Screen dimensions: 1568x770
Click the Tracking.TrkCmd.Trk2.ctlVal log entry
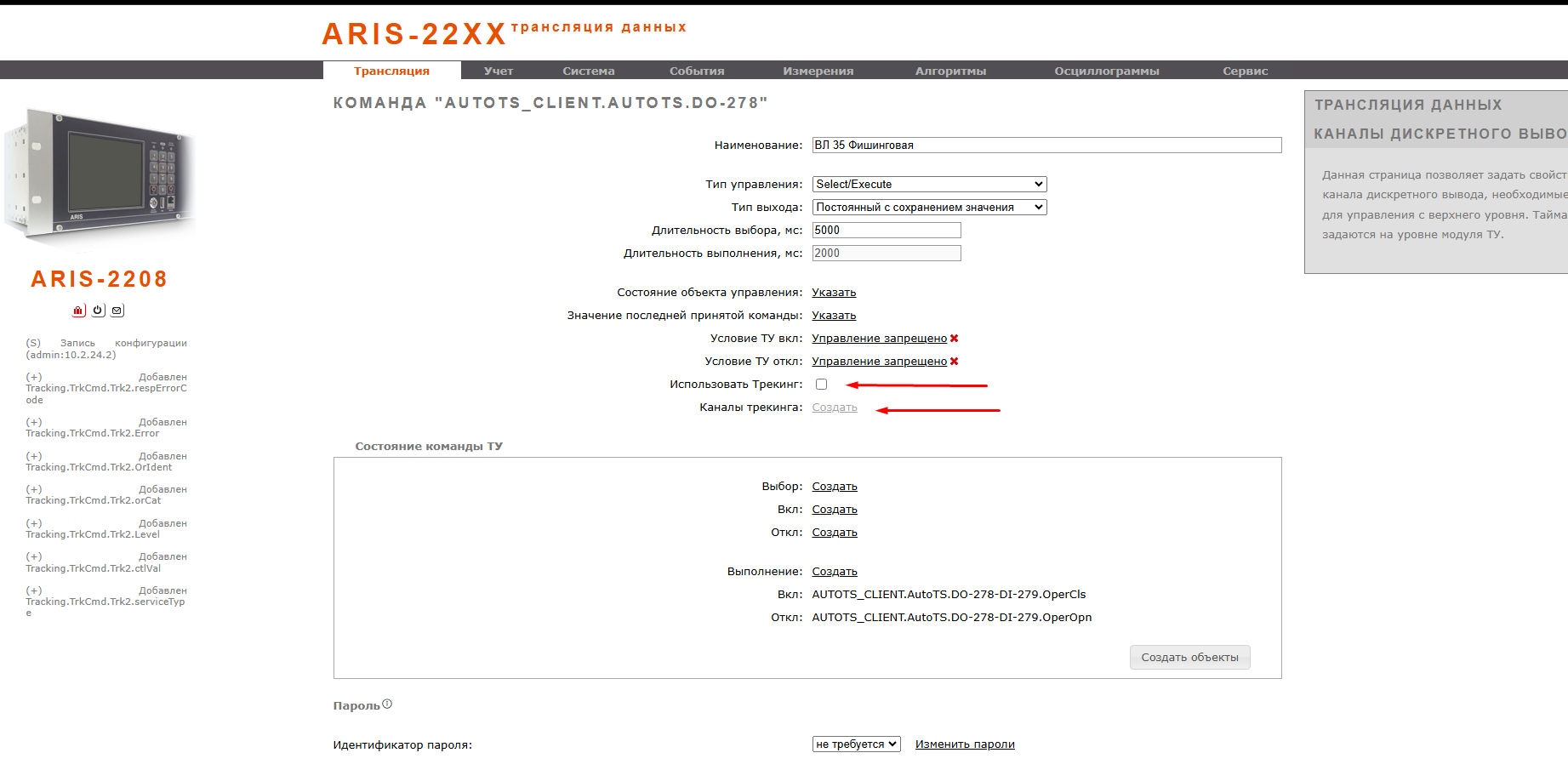106,562
